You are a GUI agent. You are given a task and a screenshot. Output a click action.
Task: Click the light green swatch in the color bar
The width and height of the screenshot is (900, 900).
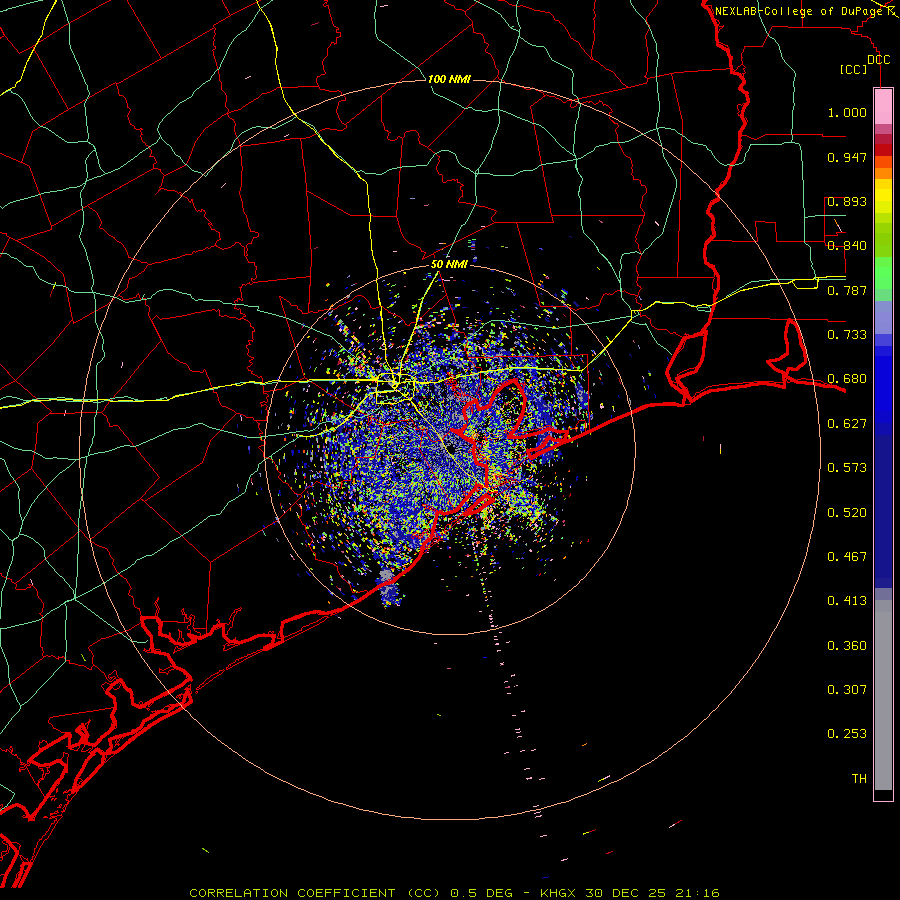pos(883,273)
